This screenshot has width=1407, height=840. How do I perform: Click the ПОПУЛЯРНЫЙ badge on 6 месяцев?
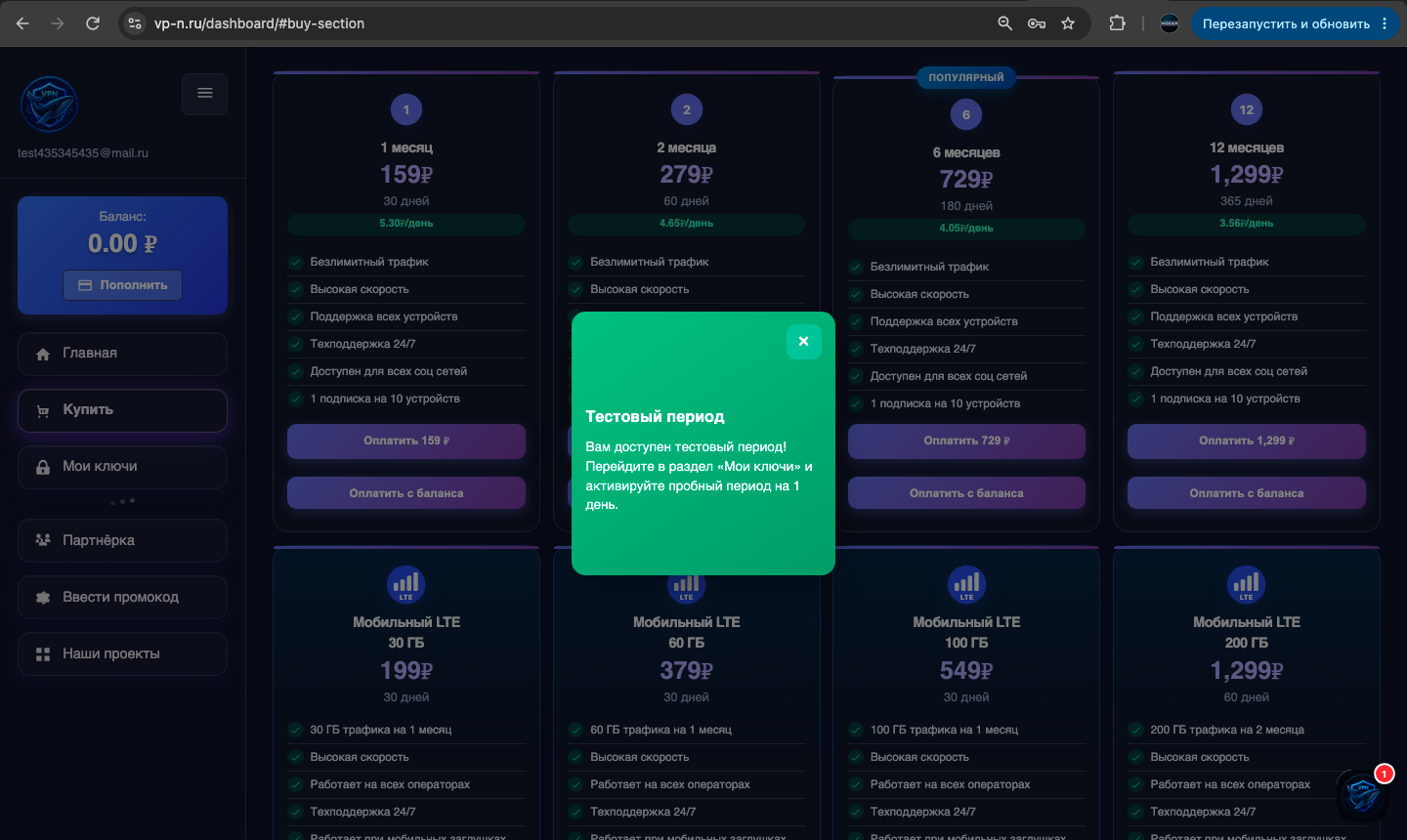point(966,77)
